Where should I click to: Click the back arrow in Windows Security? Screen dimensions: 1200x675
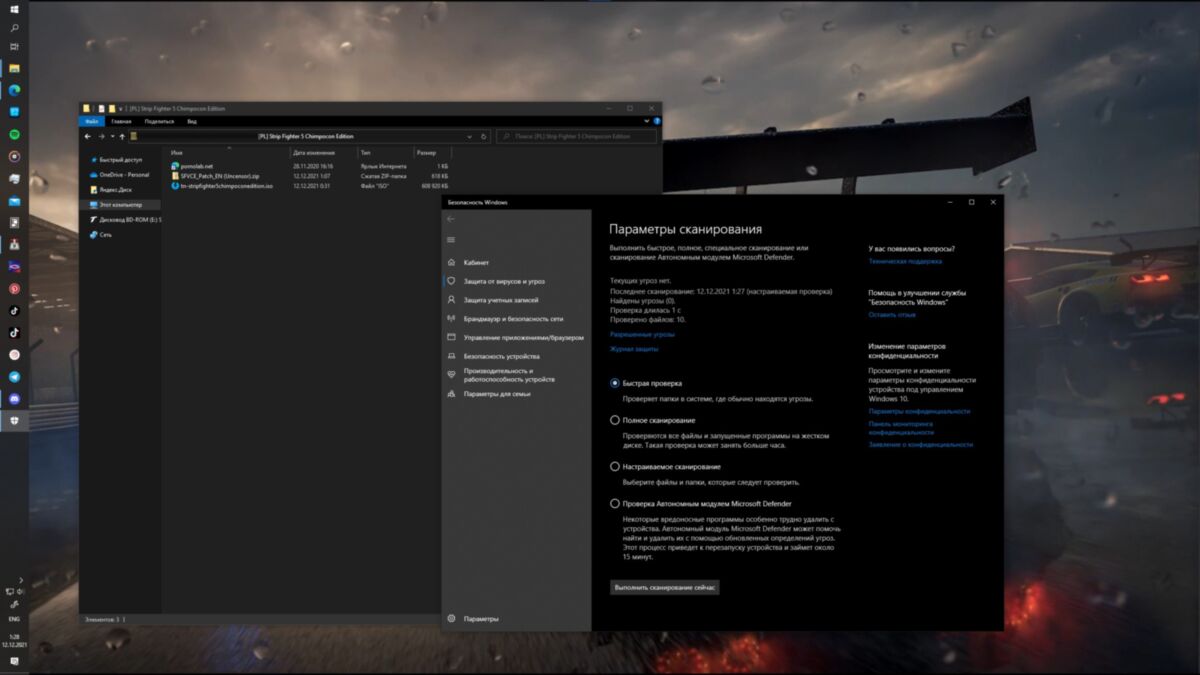coord(451,218)
